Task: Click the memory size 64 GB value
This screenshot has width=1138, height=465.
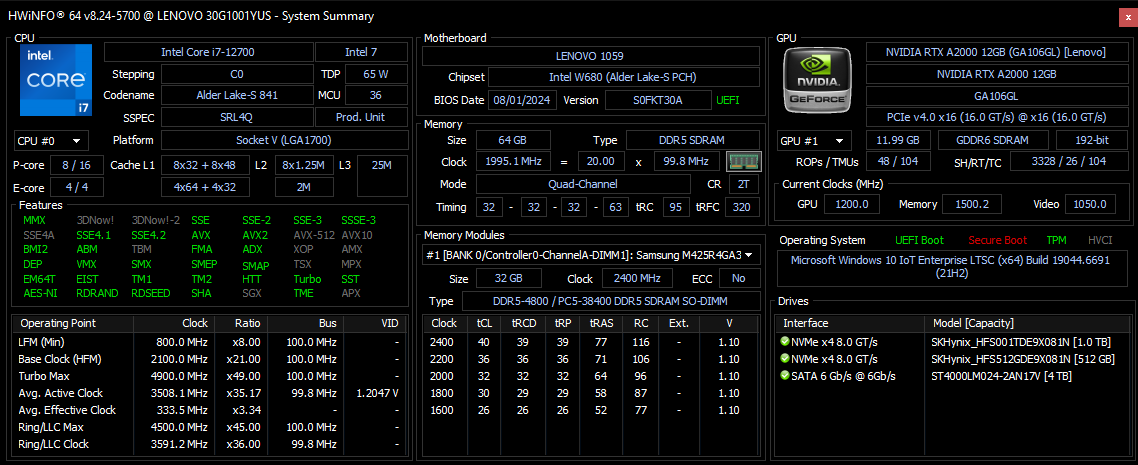Action: 513,140
